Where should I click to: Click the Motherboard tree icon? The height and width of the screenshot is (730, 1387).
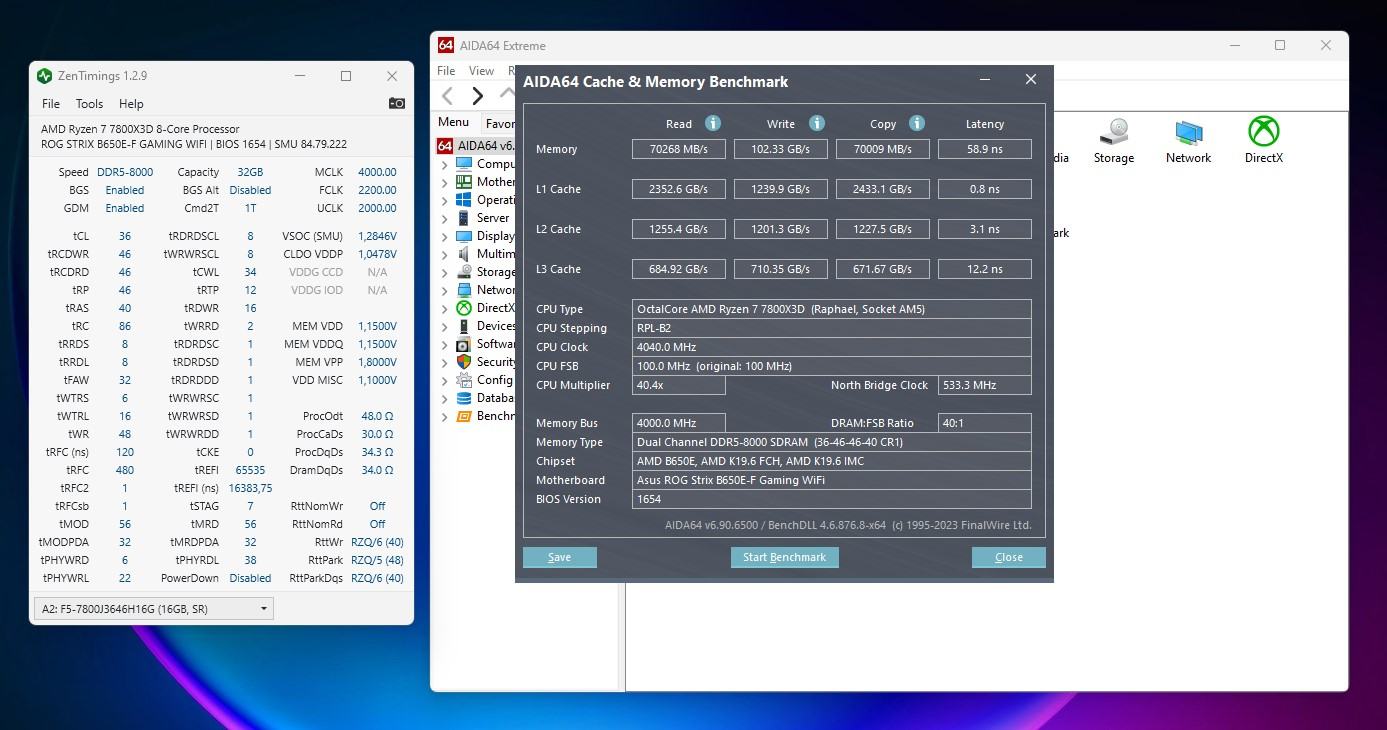click(464, 182)
